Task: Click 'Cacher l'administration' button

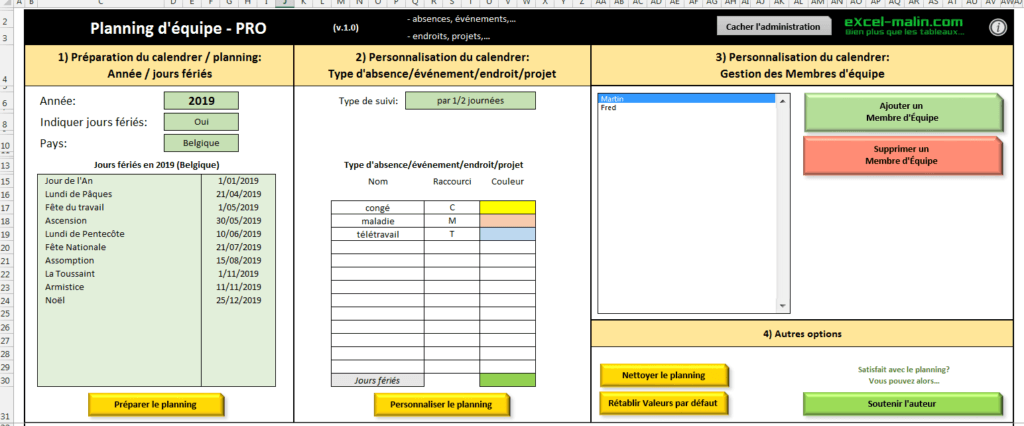Action: [773, 27]
